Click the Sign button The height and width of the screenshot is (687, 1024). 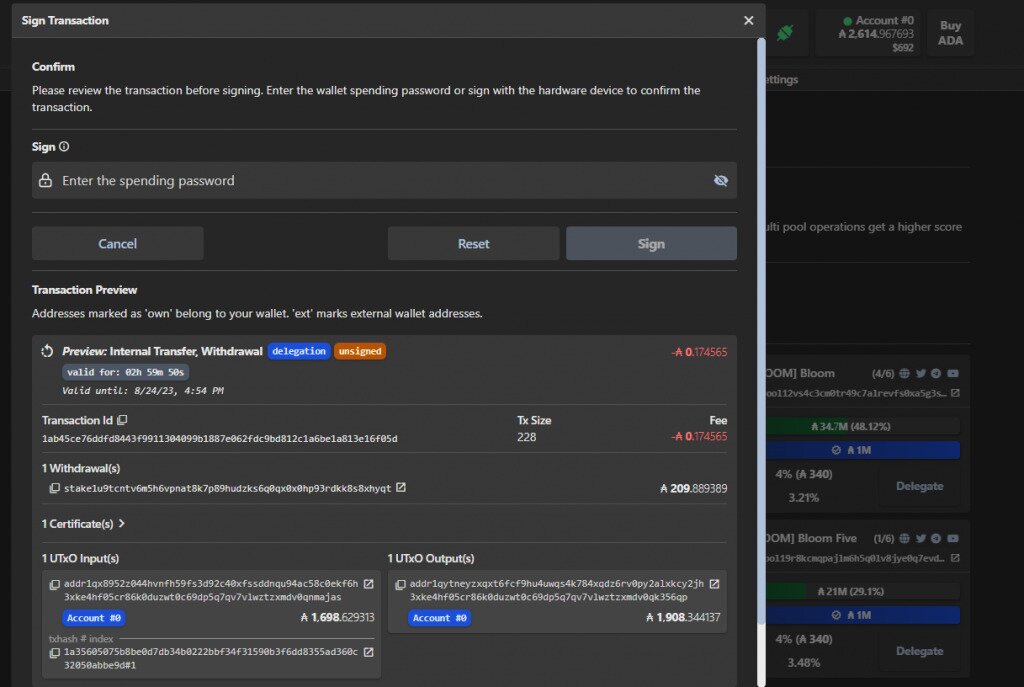click(x=651, y=244)
